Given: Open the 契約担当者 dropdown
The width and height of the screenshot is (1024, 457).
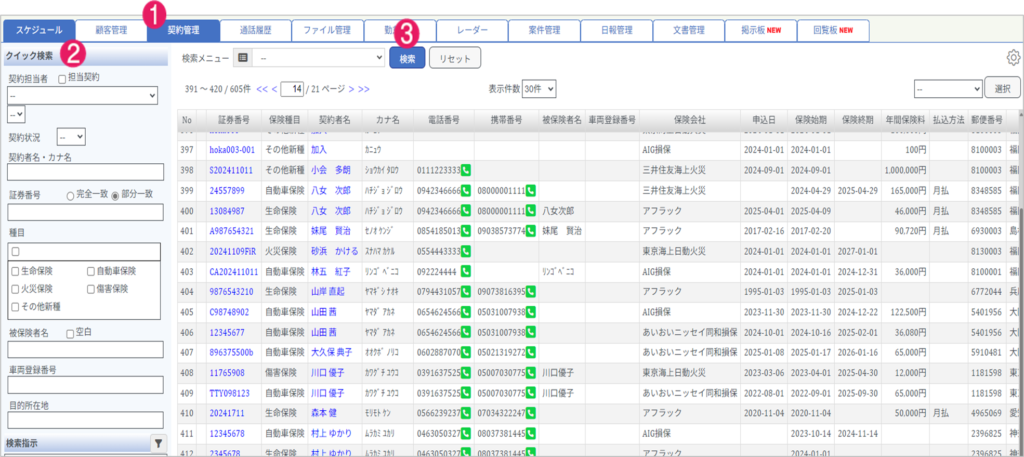Looking at the screenshot, I should coord(83,95).
